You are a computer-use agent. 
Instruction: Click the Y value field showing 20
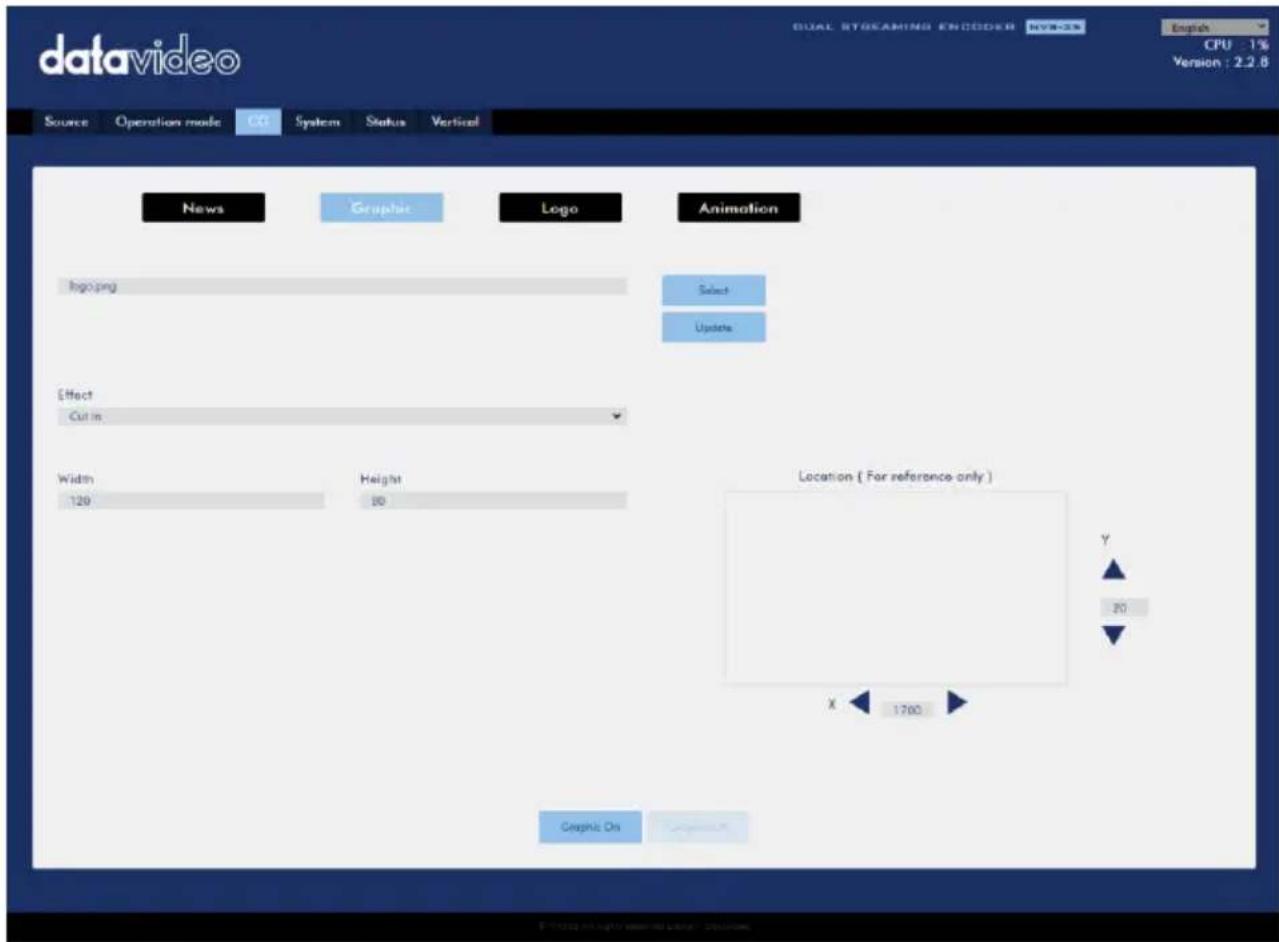tap(1124, 607)
